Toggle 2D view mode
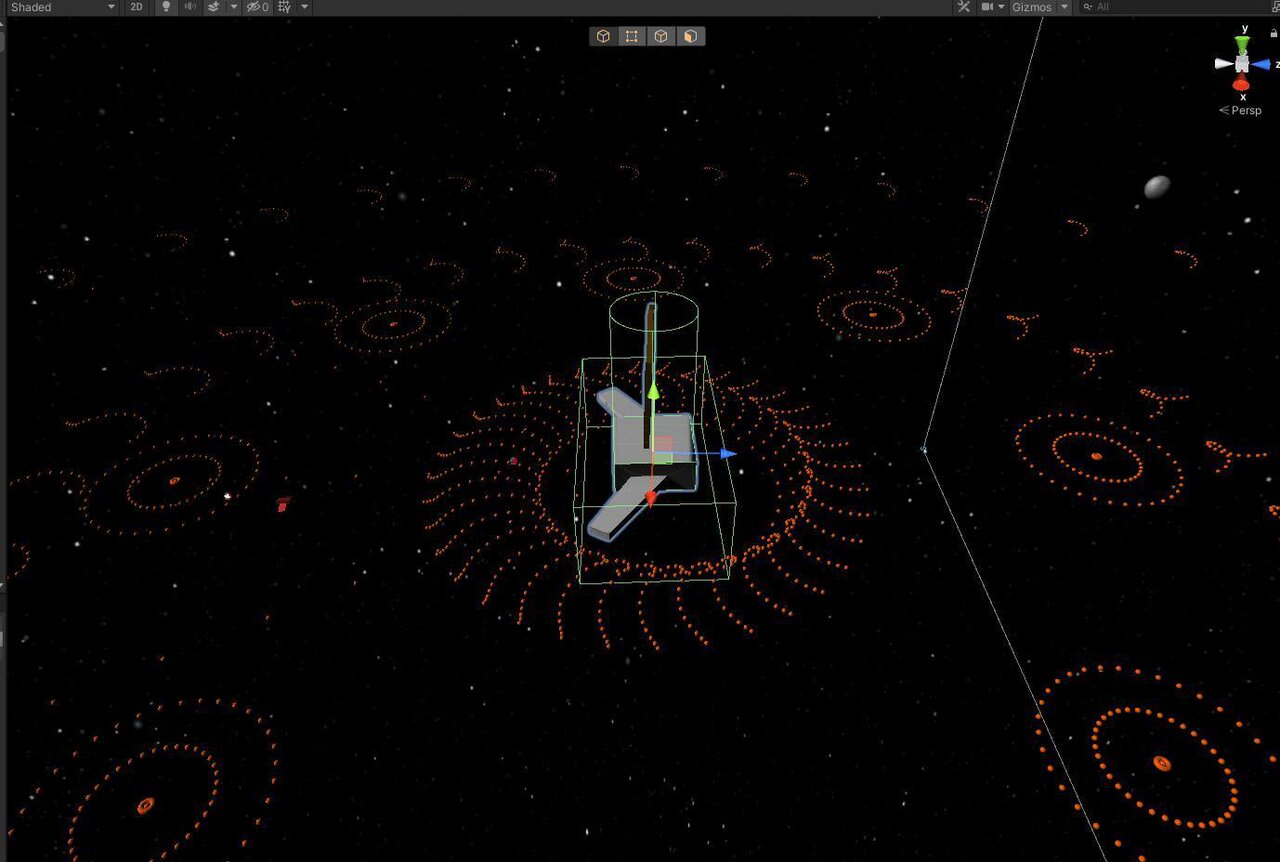 [x=136, y=7]
